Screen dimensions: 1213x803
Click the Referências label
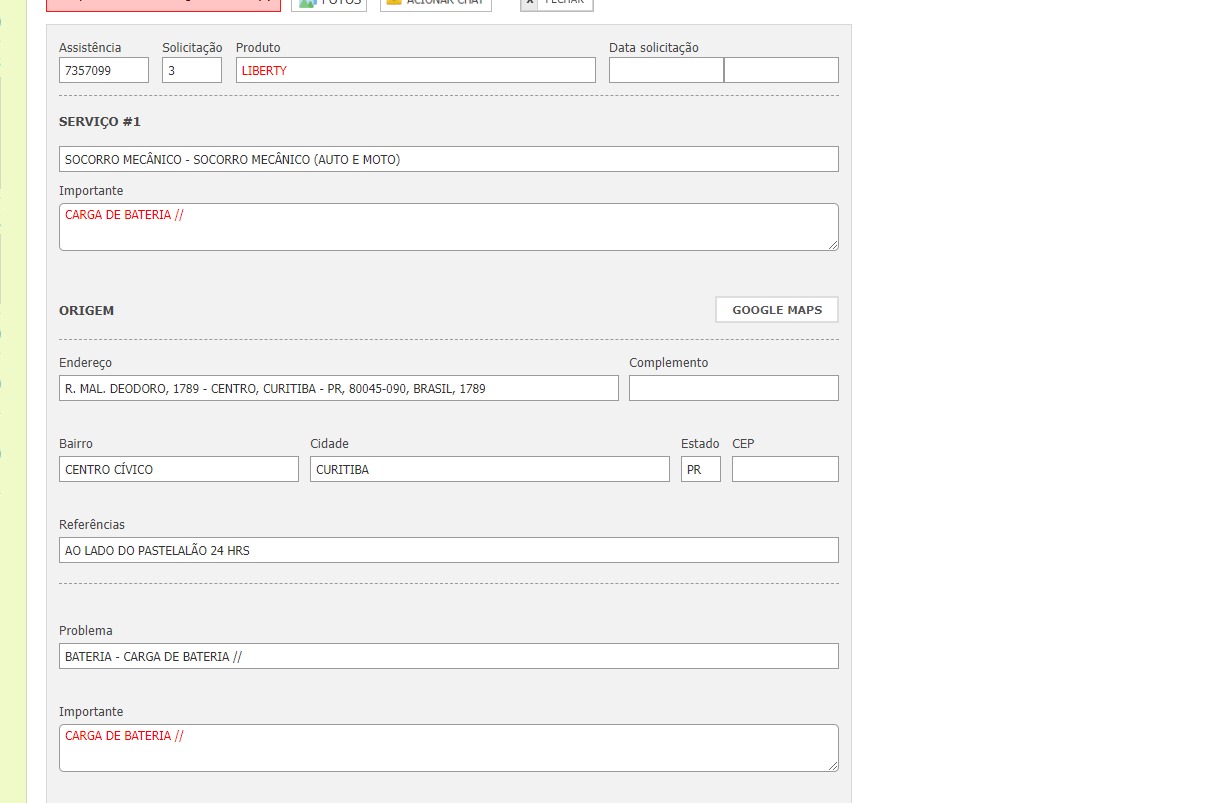92,524
